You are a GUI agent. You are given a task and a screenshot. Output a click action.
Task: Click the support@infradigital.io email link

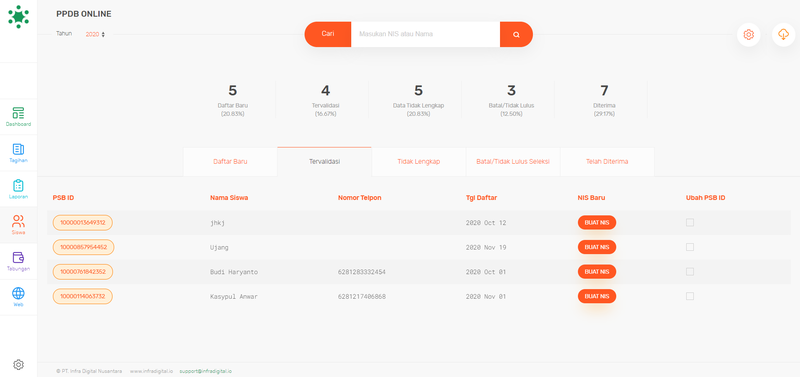[205, 371]
